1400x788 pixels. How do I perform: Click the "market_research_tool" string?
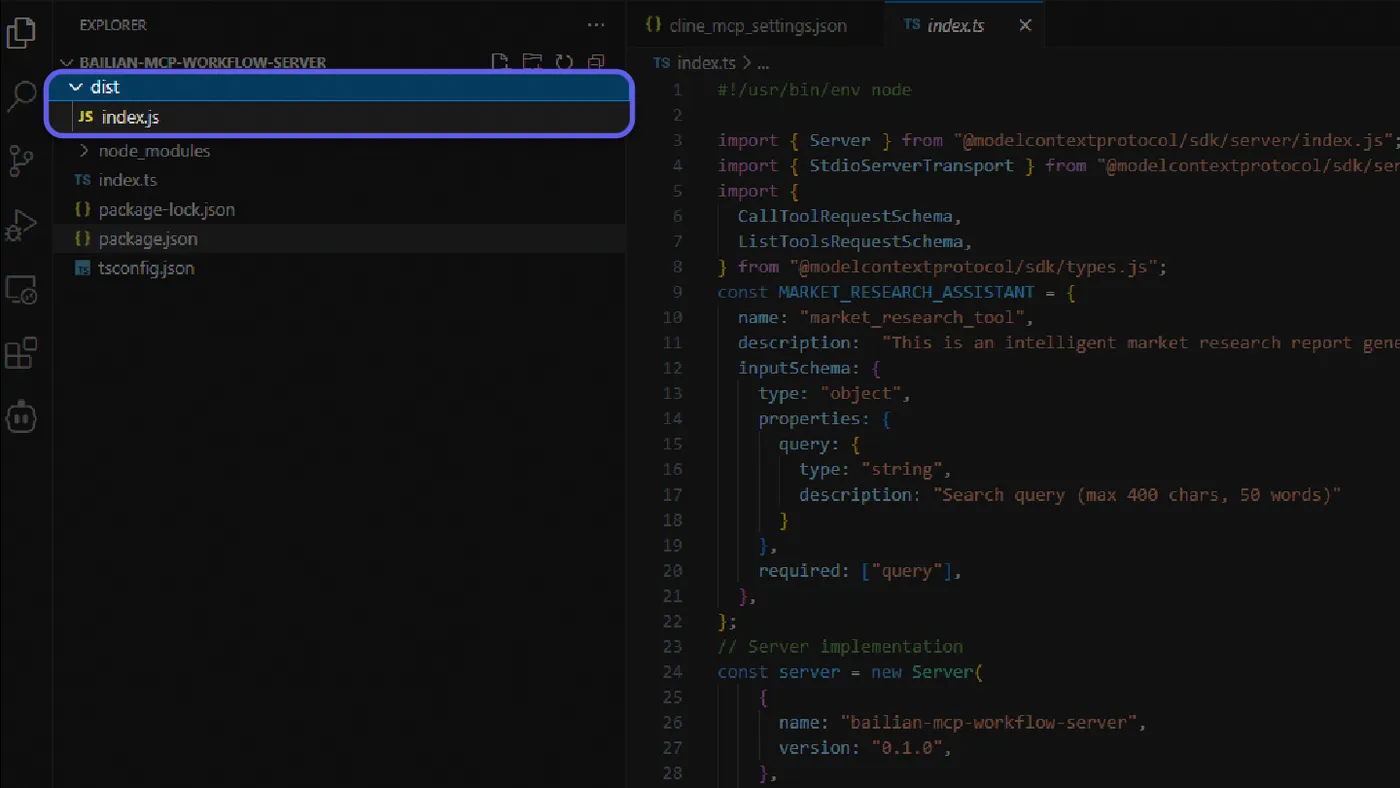coord(911,317)
